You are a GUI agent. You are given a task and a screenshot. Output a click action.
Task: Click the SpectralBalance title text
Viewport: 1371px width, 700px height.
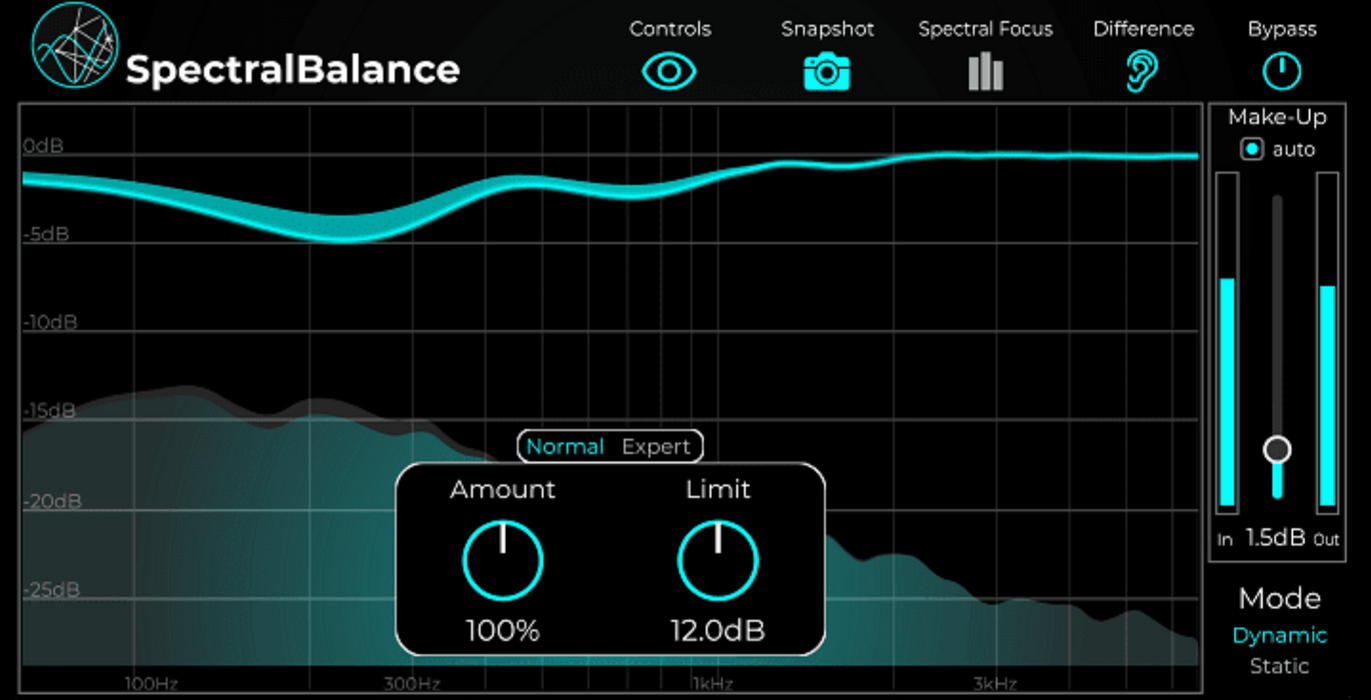[x=292, y=70]
